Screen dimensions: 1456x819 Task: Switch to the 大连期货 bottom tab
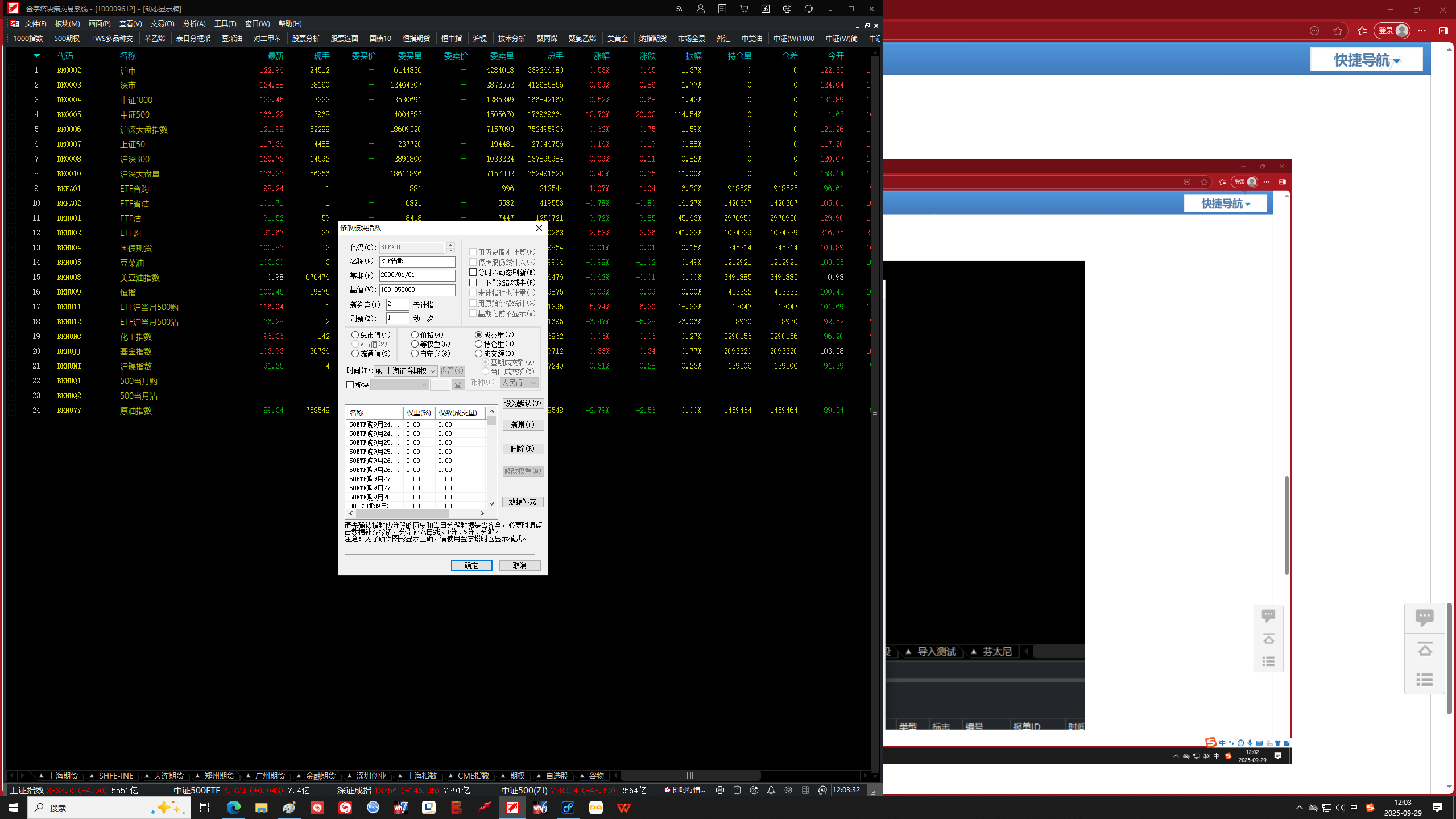(x=168, y=776)
